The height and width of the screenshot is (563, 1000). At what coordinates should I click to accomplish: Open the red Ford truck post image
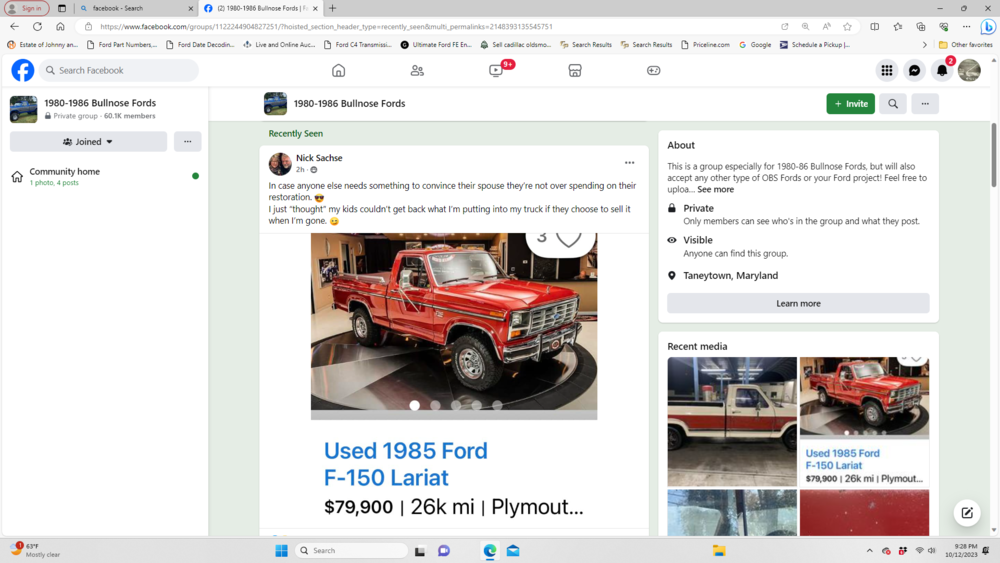click(454, 326)
